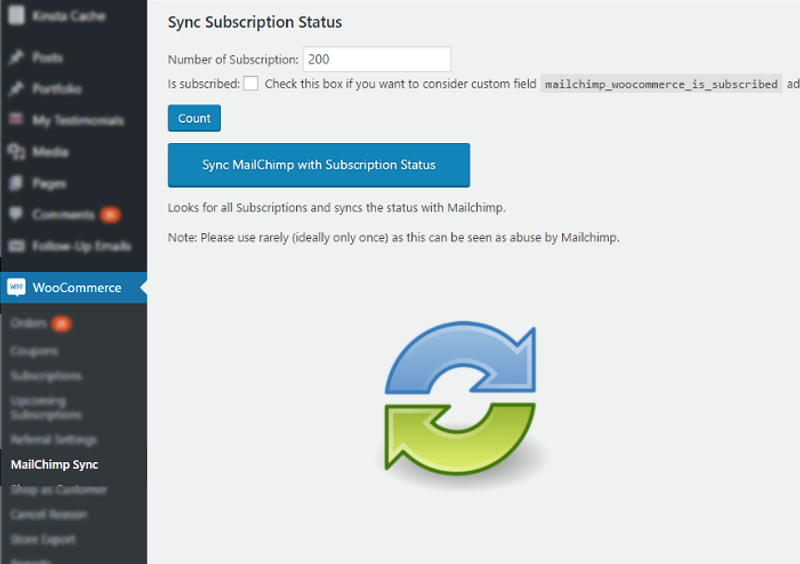
Task: Select the WooCommerce menu
Action: tap(73, 287)
